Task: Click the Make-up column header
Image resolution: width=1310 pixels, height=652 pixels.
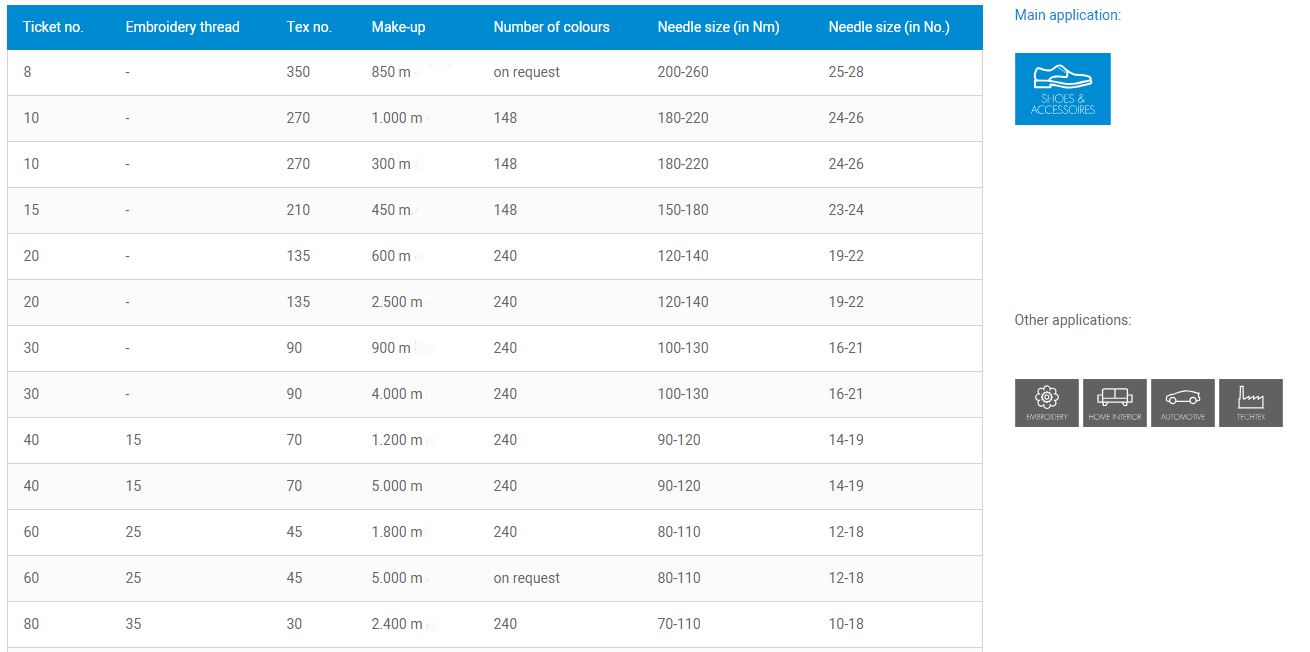Action: [398, 27]
